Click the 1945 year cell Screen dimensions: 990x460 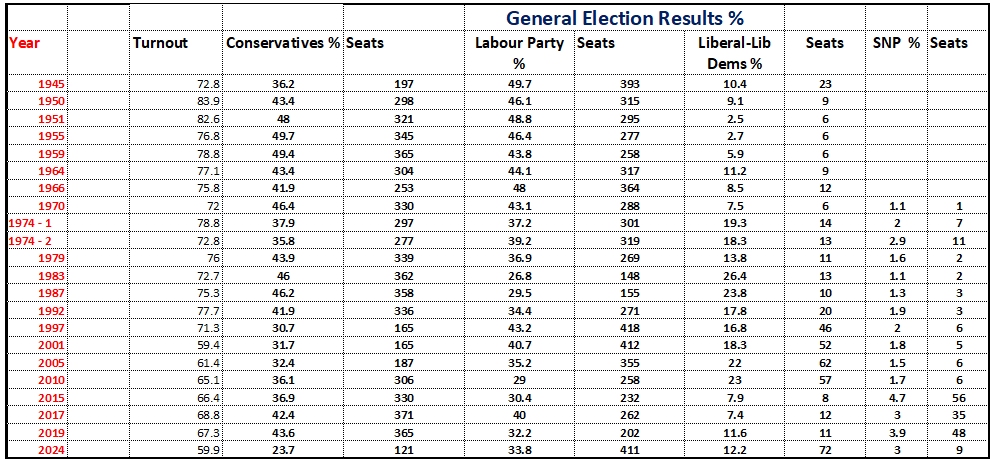pos(51,83)
